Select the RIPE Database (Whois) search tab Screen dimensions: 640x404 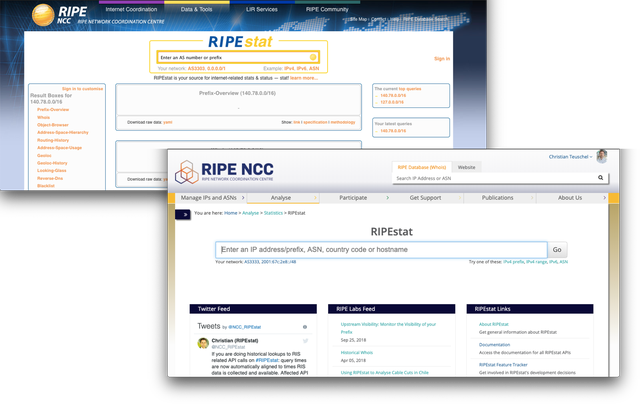tap(422, 167)
